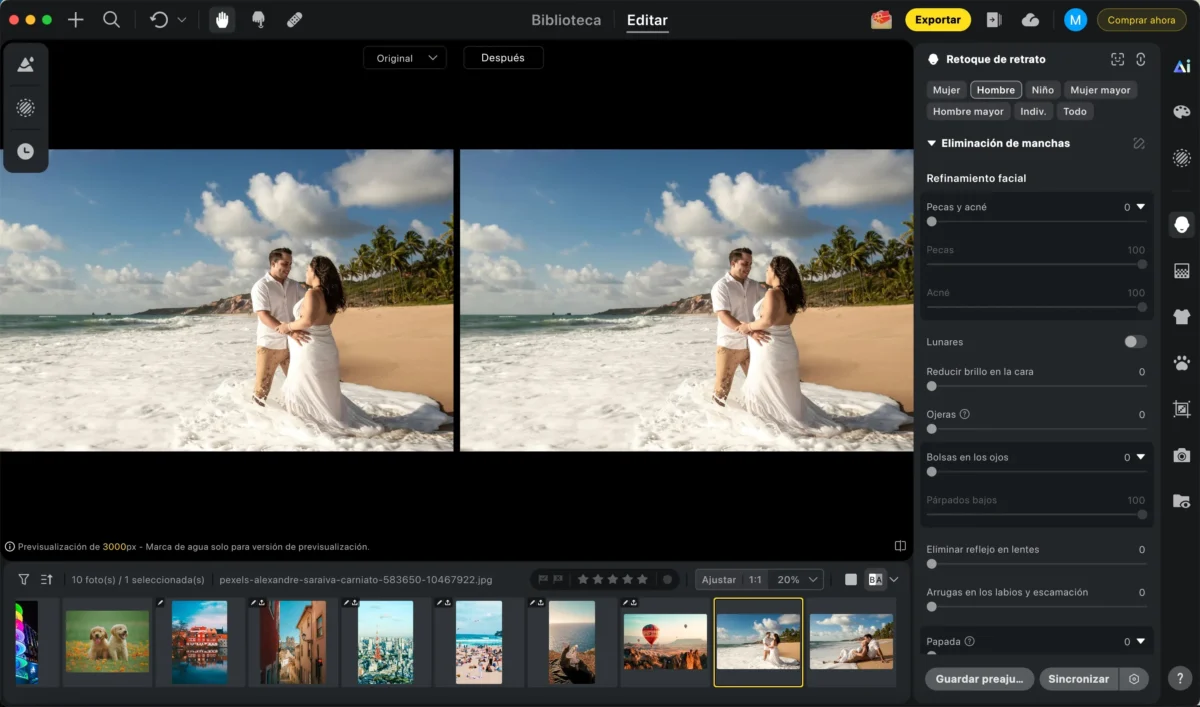This screenshot has height=707, width=1200.
Task: Switch to the Editar tab
Action: tap(647, 20)
